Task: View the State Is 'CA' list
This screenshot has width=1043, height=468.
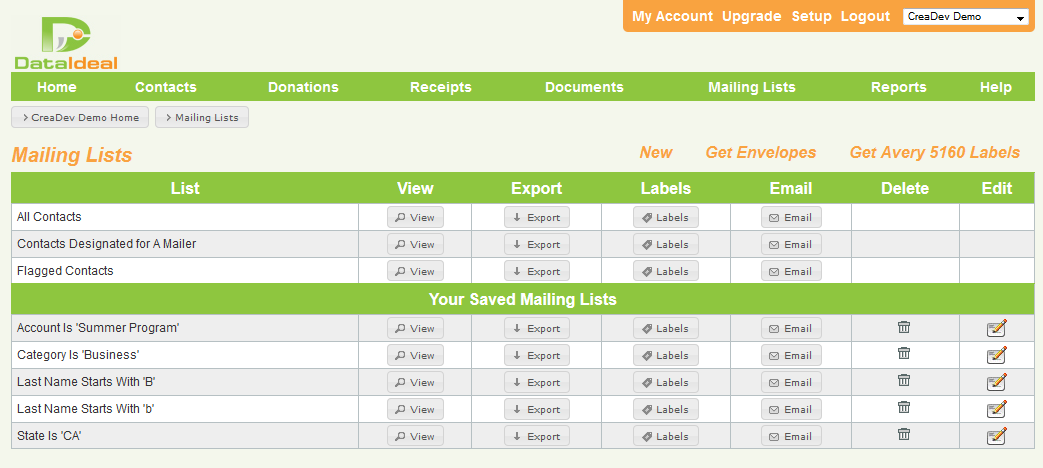Action: (415, 436)
